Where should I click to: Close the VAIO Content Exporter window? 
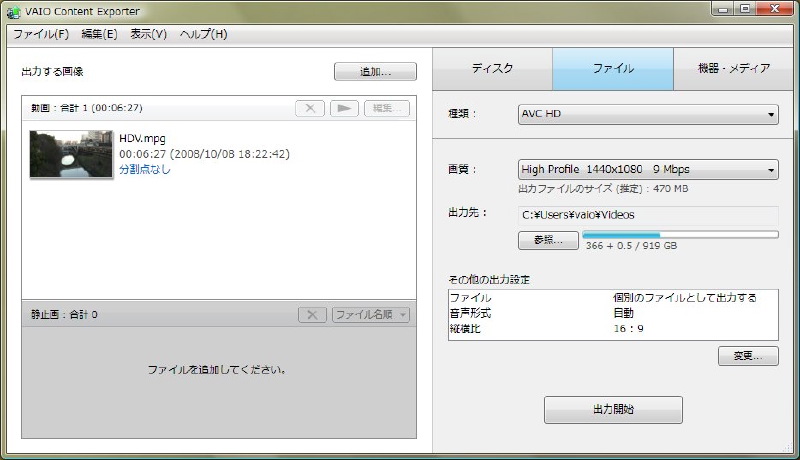click(774, 9)
